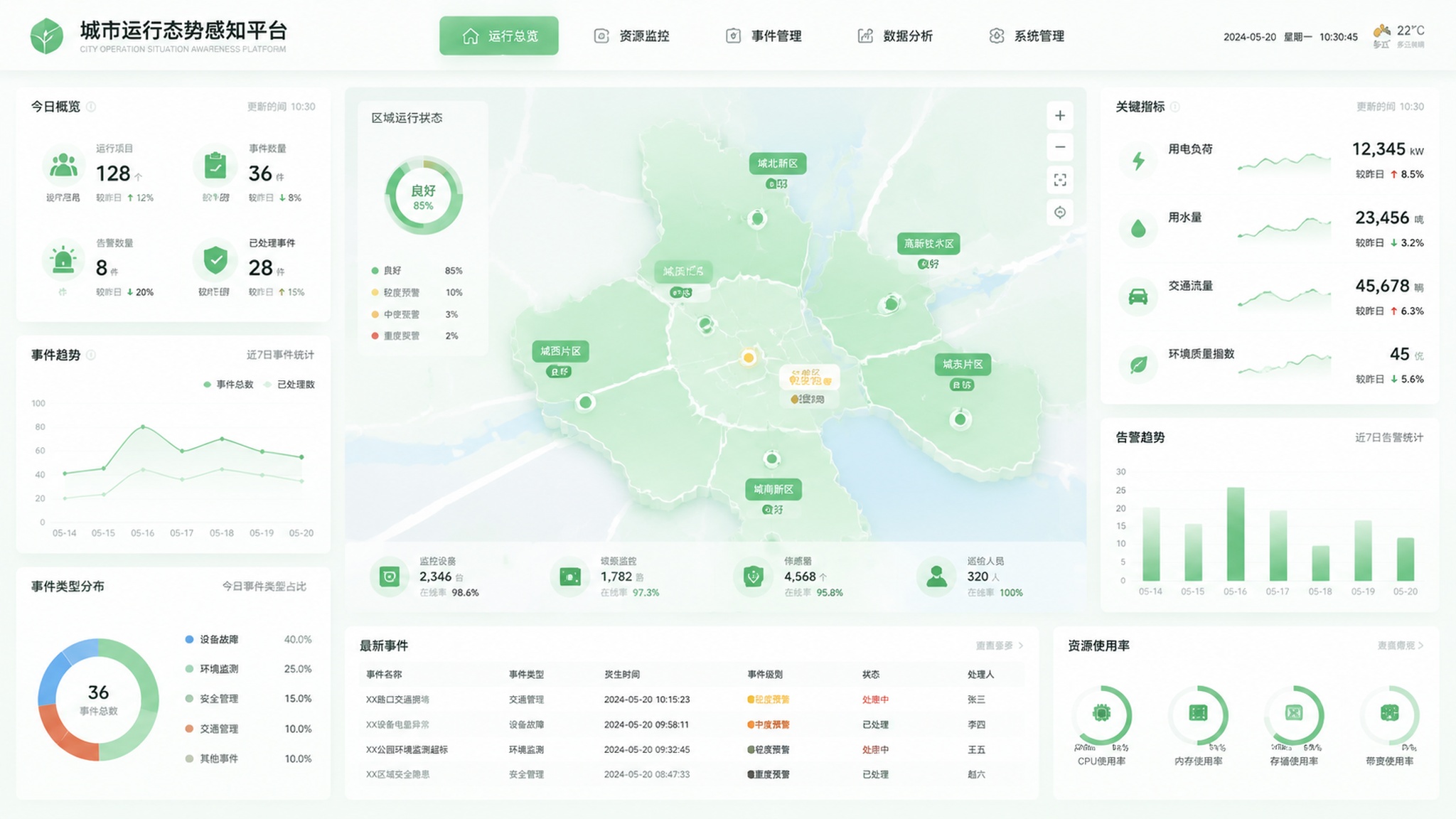Click the 内存使用率 gauge icon
This screenshot has height=819, width=1456.
point(1198,712)
